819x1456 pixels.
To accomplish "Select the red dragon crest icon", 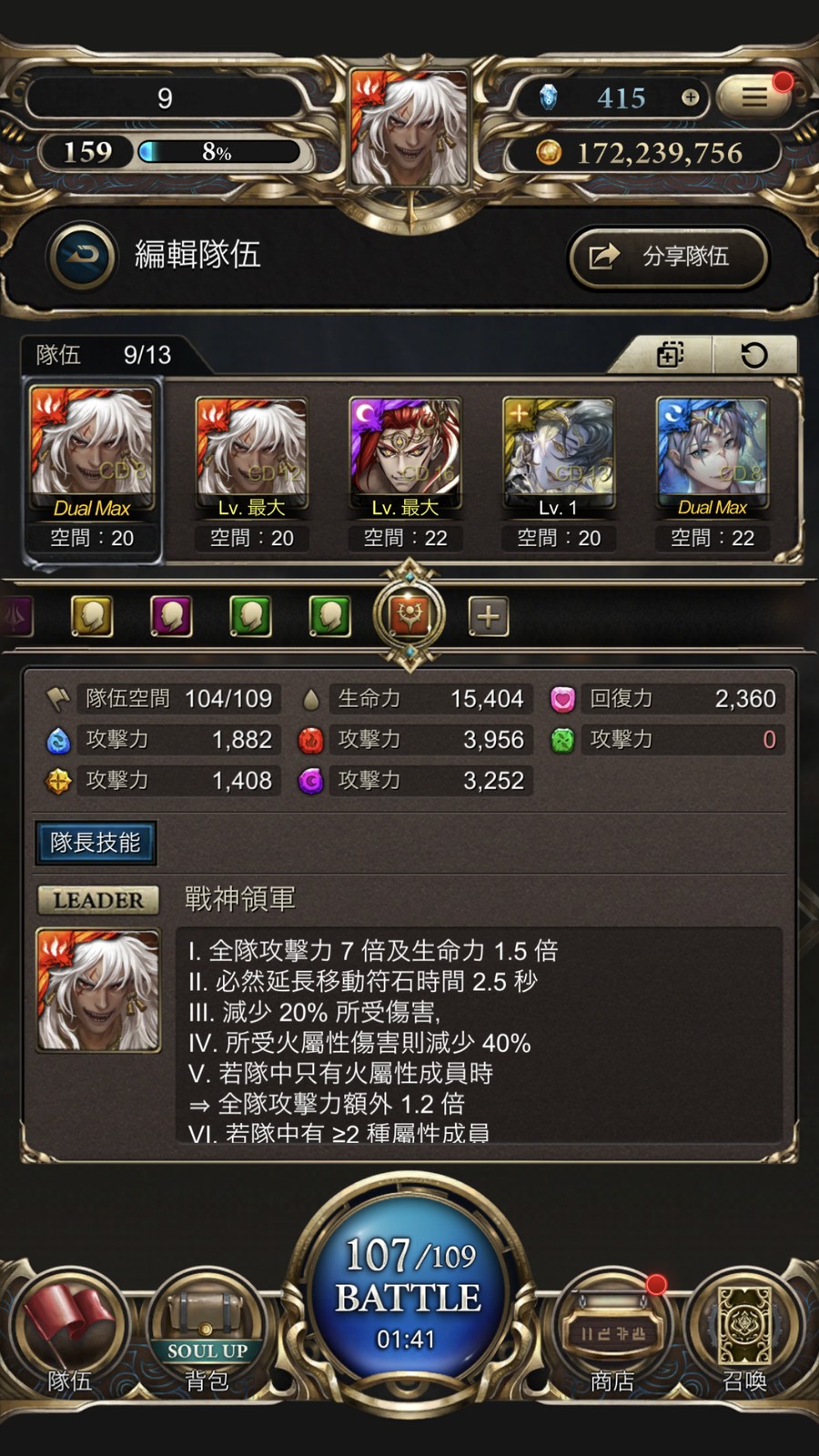I will (x=410, y=616).
